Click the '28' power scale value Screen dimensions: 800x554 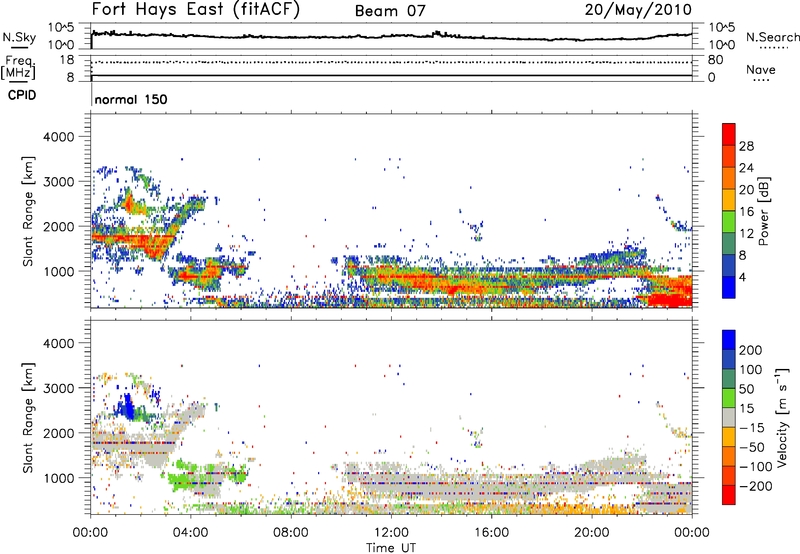[x=746, y=146]
